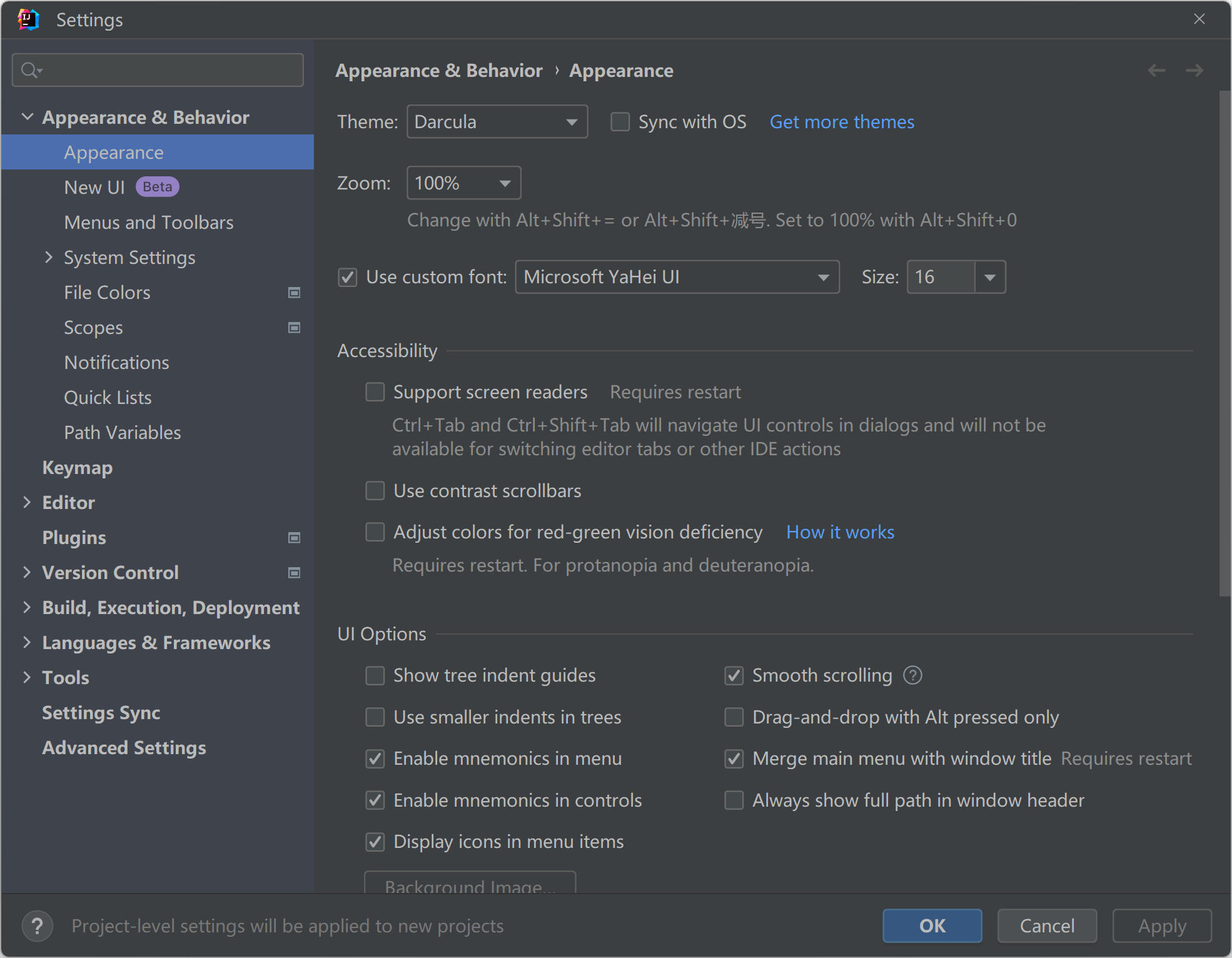Click the Smooth scrolling help icon
The image size is (1232, 958).
click(x=912, y=675)
